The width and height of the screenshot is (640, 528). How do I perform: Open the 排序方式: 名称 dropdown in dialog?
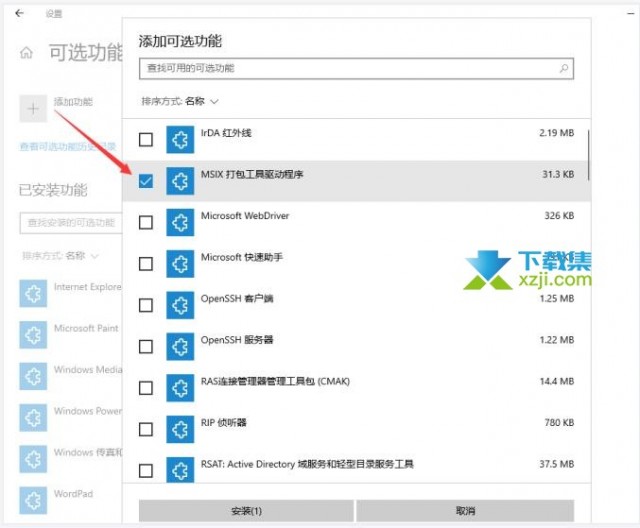[x=180, y=101]
